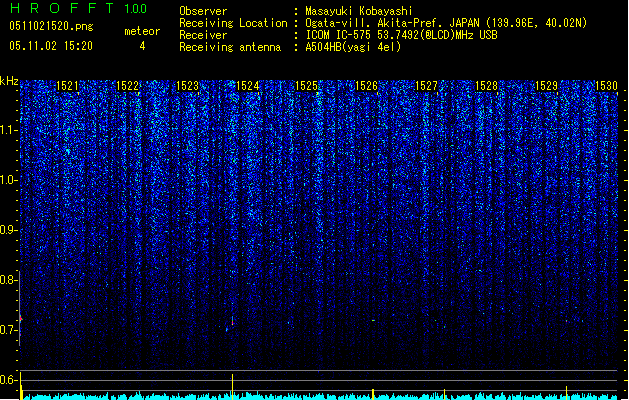The height and width of the screenshot is (400, 629).
Task: Click the Receiver label
Action: coord(203,35)
